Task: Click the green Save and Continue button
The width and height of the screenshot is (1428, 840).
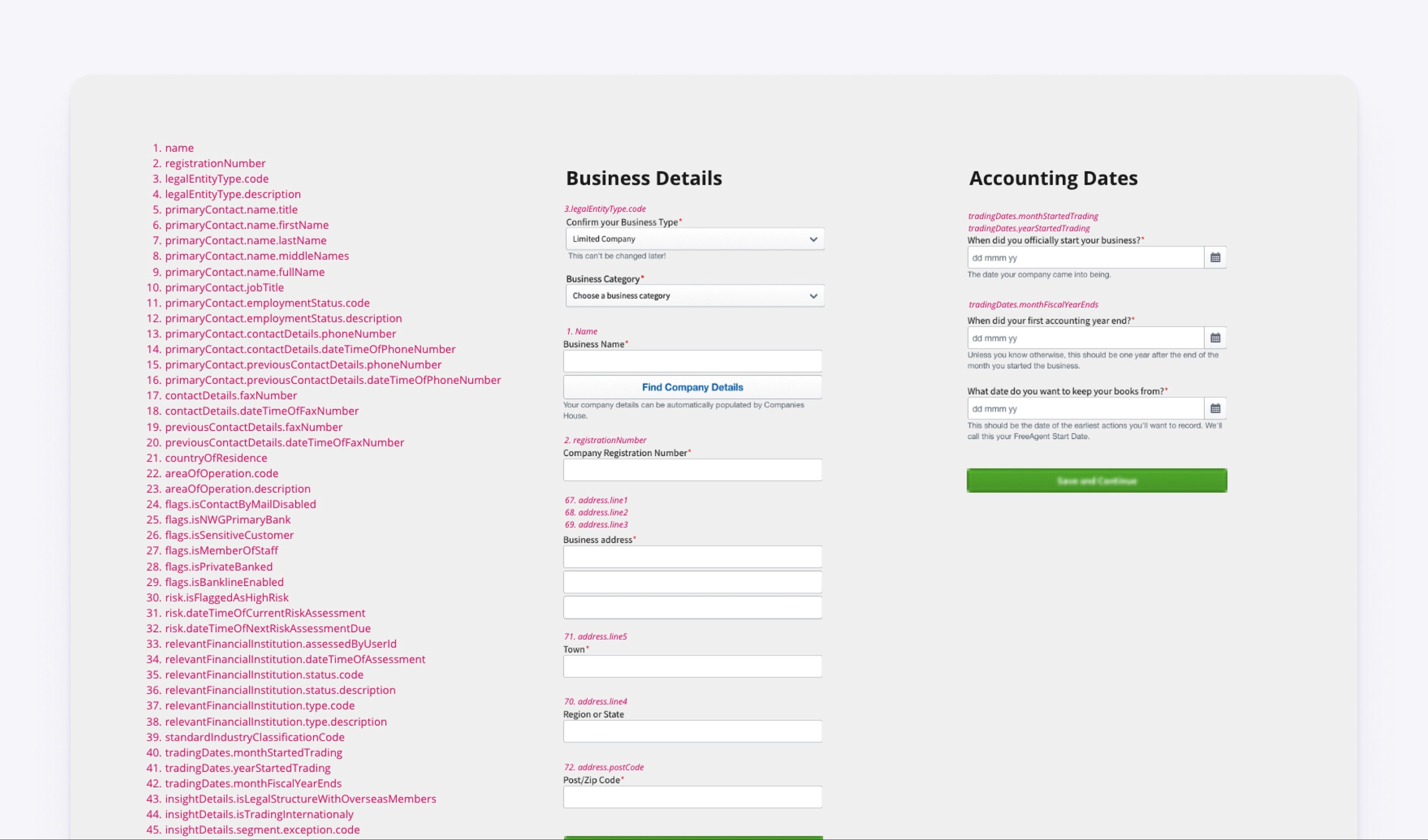Action: [x=1097, y=480]
